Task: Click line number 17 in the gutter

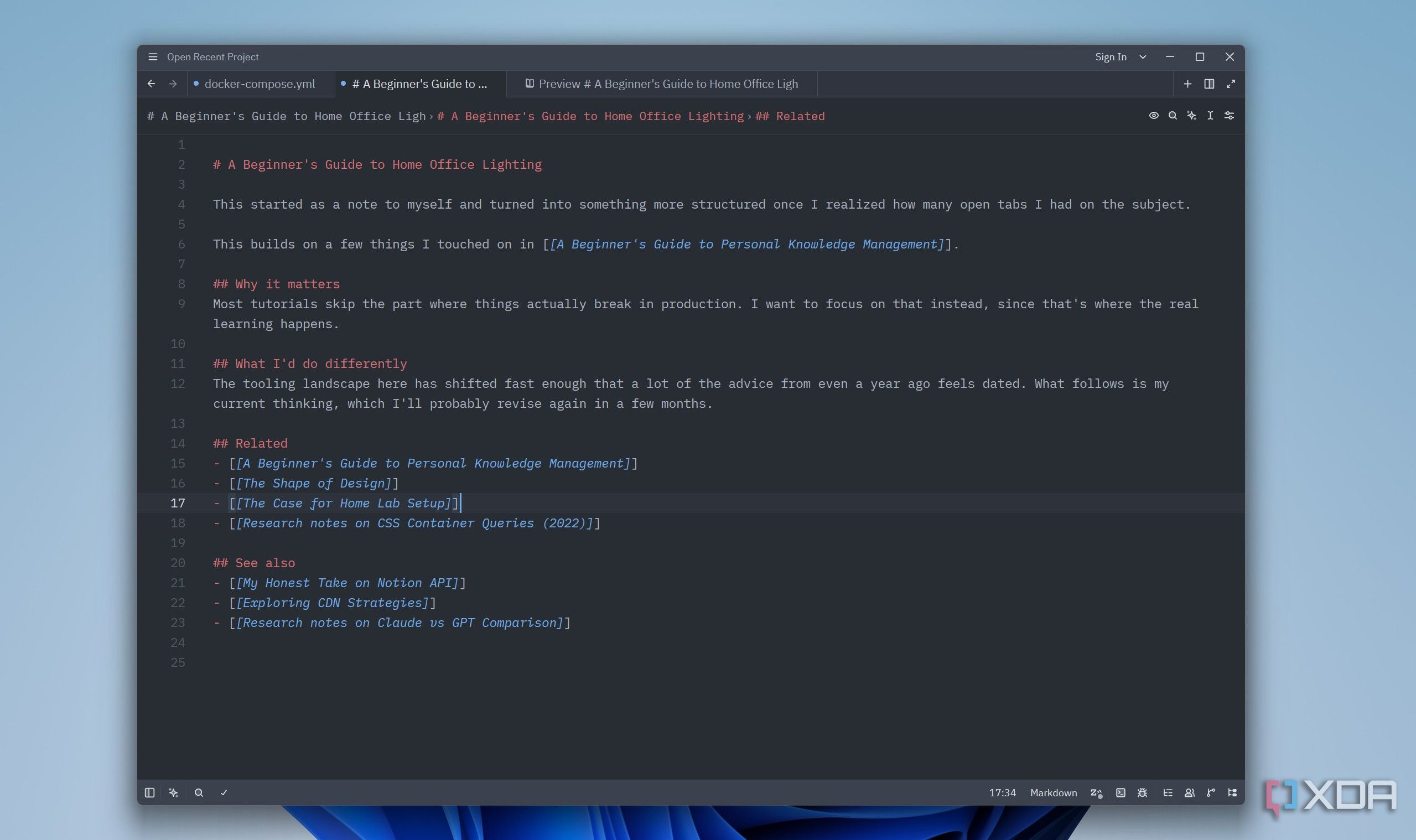Action: (178, 503)
